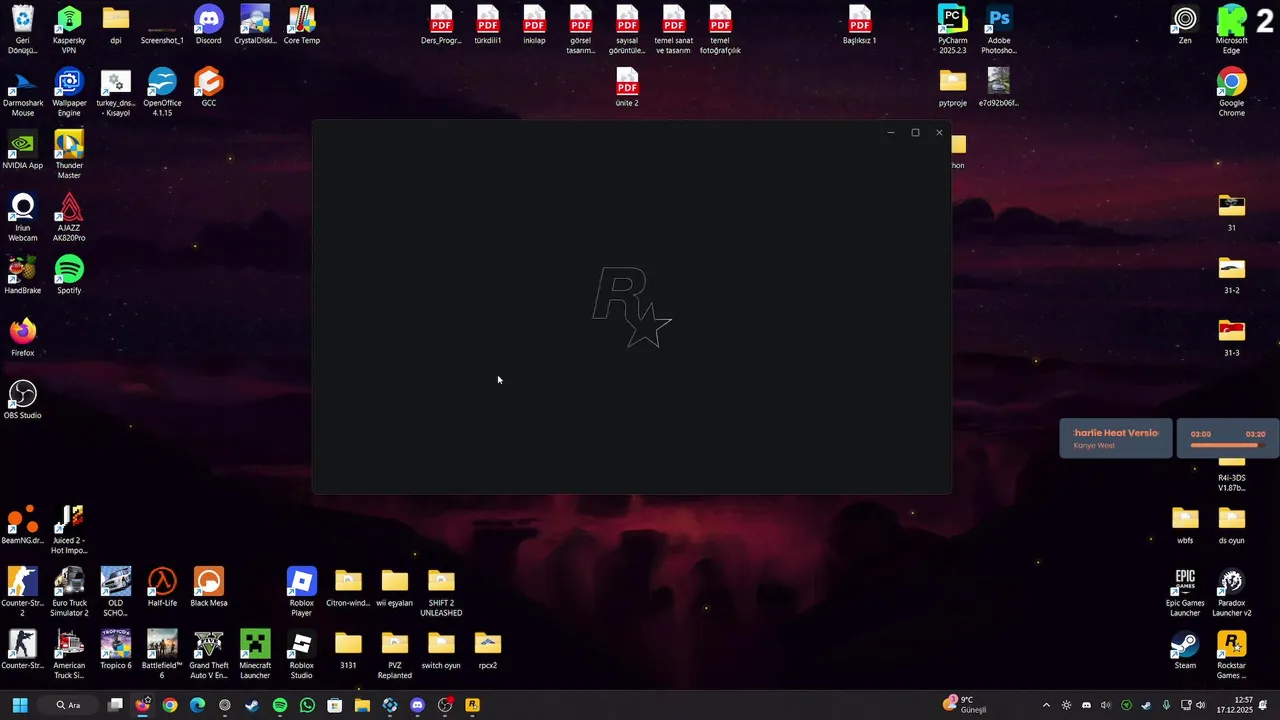Open the 'ds oyun' folder

1231,524
